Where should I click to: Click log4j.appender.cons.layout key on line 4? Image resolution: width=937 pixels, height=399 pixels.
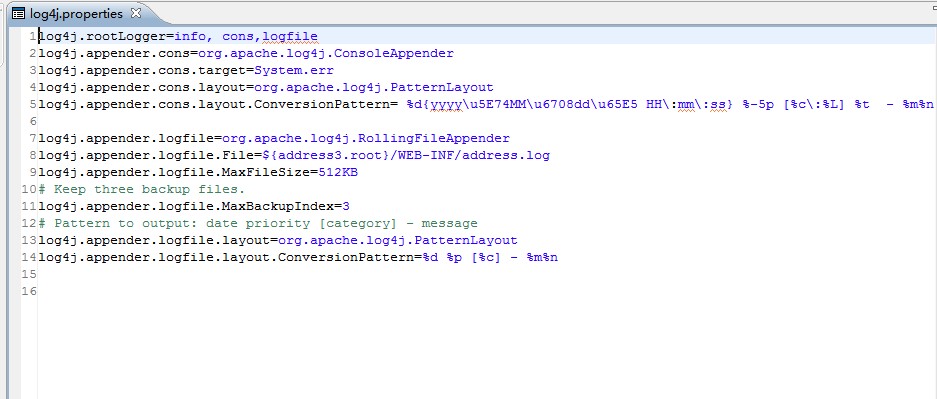pos(142,87)
